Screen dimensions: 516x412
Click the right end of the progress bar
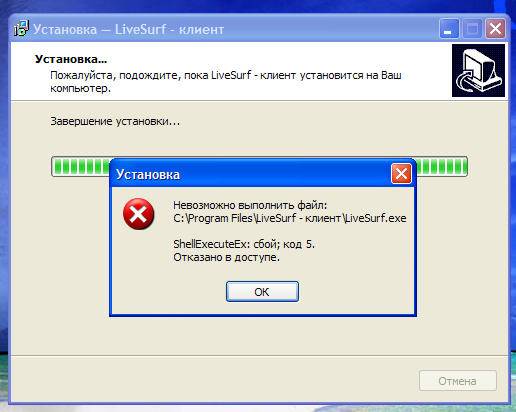click(x=441, y=166)
